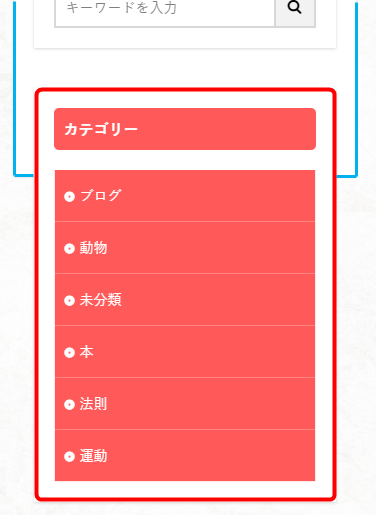Click empty area of the 運動 row
Screen dimensions: 376x515
point(213,456)
